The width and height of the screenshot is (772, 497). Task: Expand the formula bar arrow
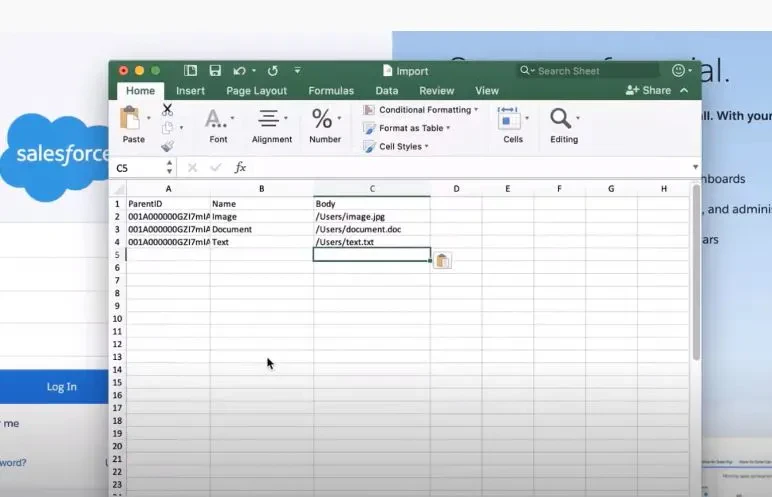[695, 167]
